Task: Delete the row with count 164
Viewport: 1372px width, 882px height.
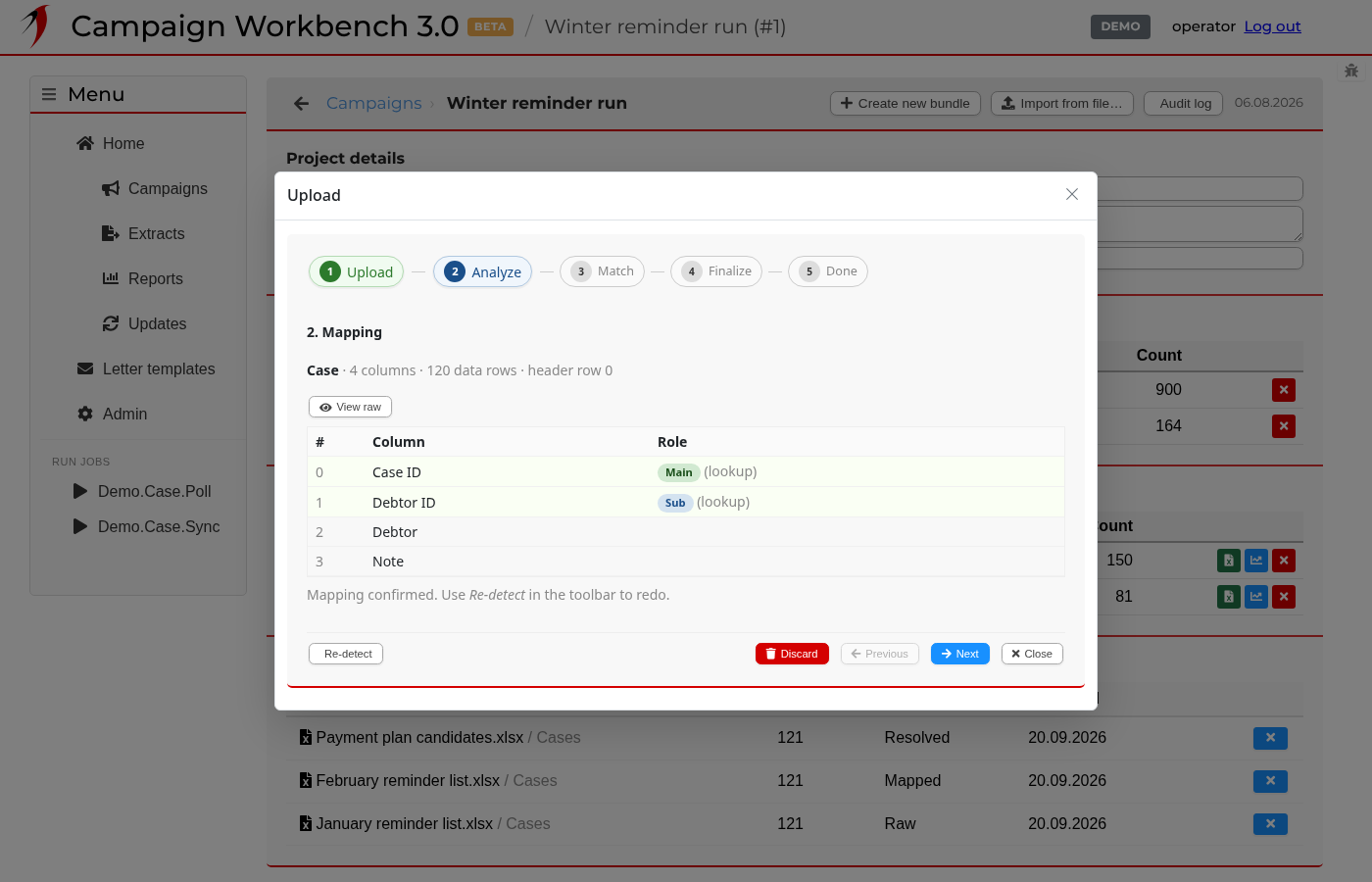Action: pyautogui.click(x=1284, y=426)
